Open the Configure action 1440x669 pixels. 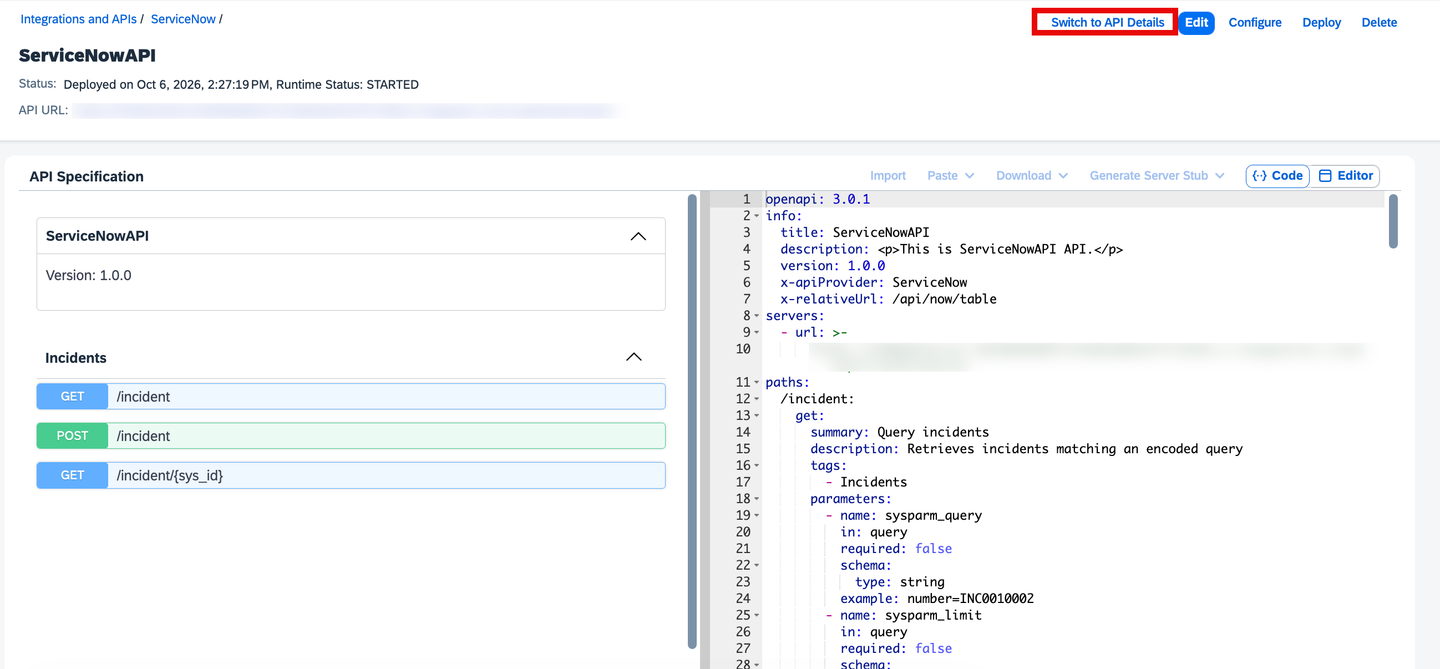(1255, 22)
